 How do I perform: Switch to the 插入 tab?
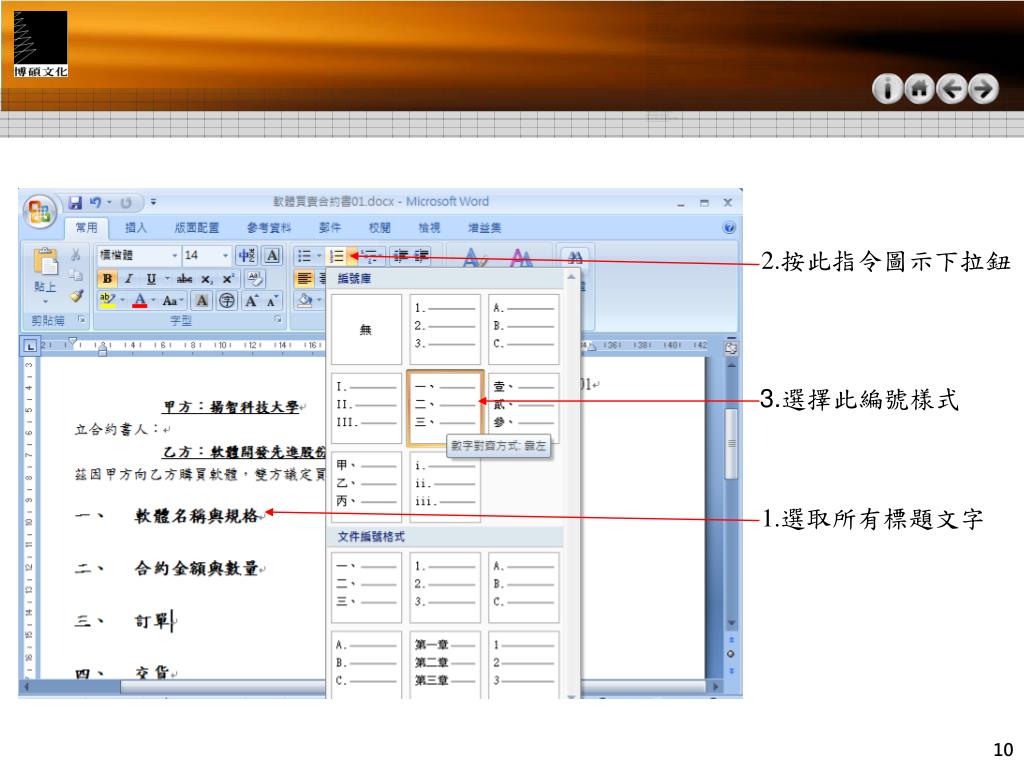coord(136,227)
